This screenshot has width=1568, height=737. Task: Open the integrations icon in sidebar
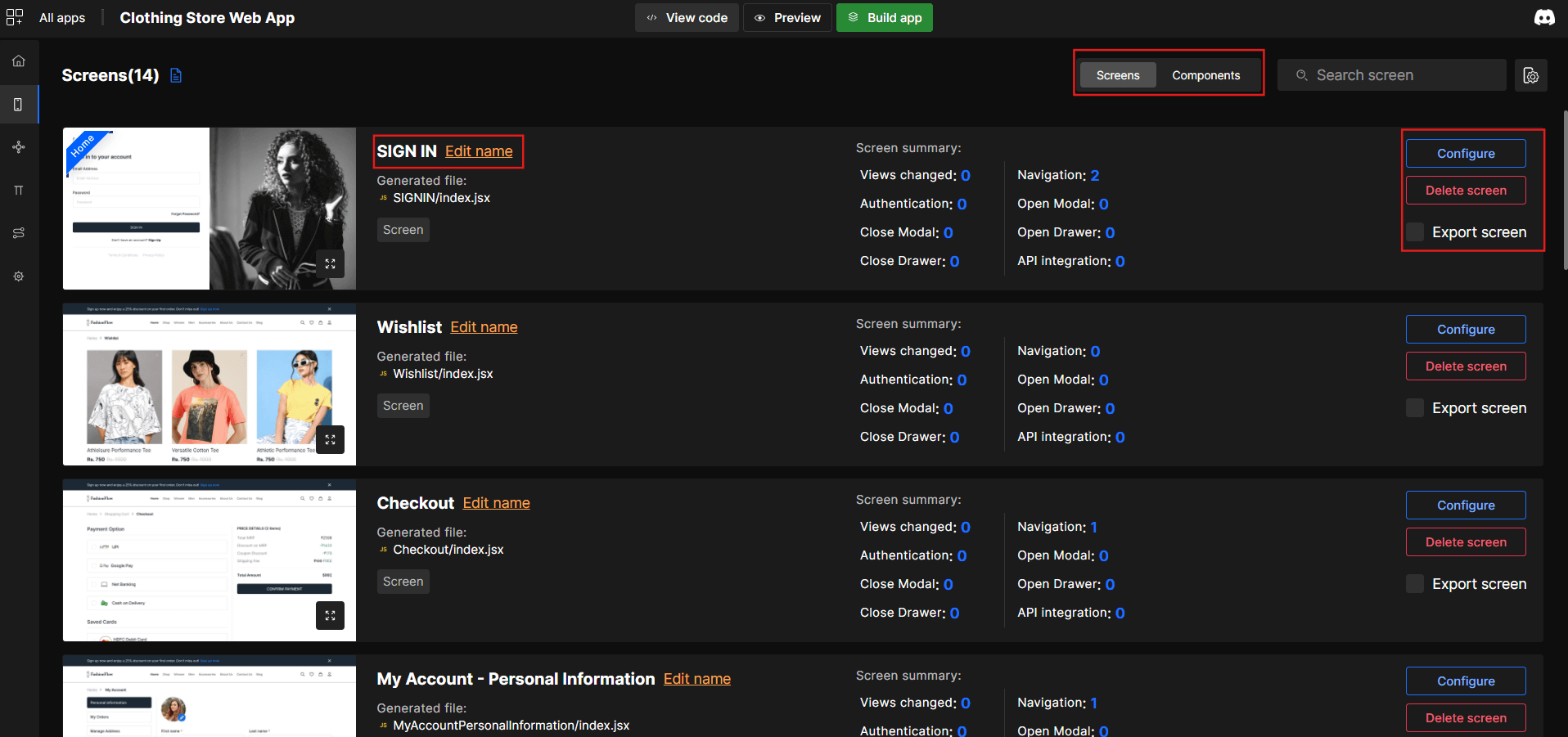(x=19, y=233)
